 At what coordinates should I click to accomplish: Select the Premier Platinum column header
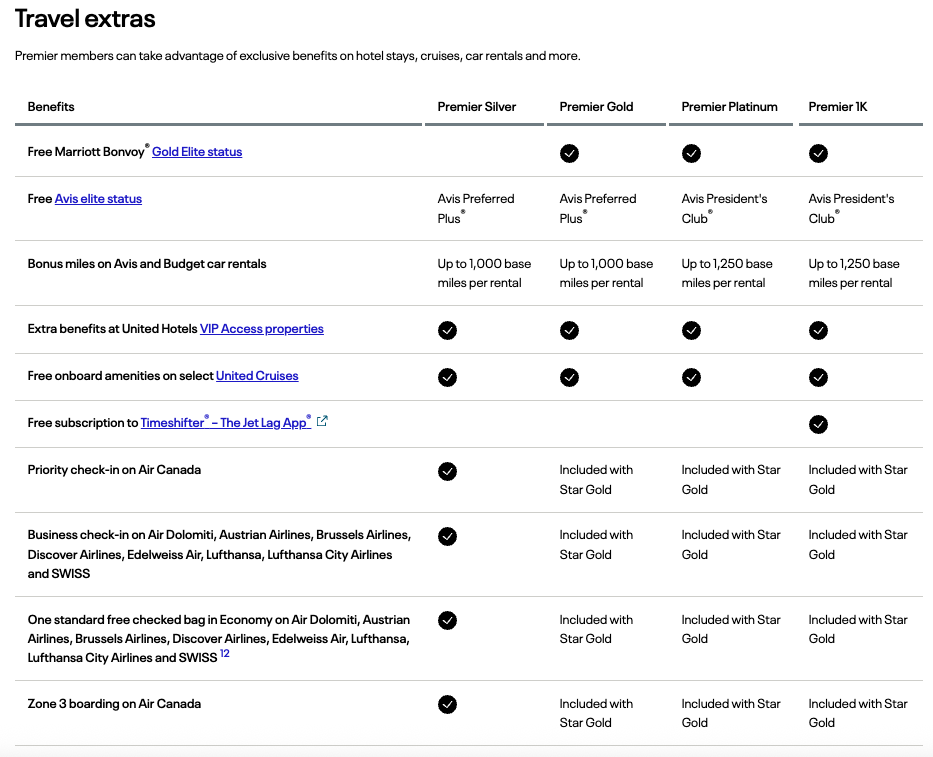729,107
